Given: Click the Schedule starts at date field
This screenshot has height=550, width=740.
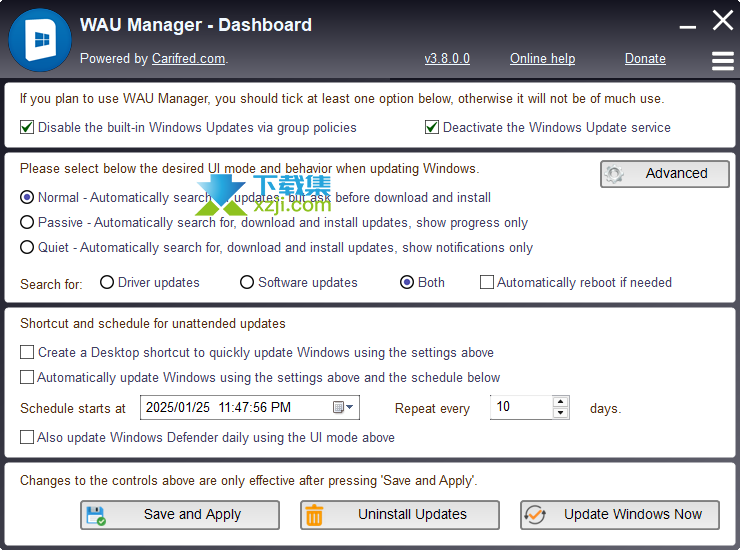Looking at the screenshot, I should click(250, 407).
